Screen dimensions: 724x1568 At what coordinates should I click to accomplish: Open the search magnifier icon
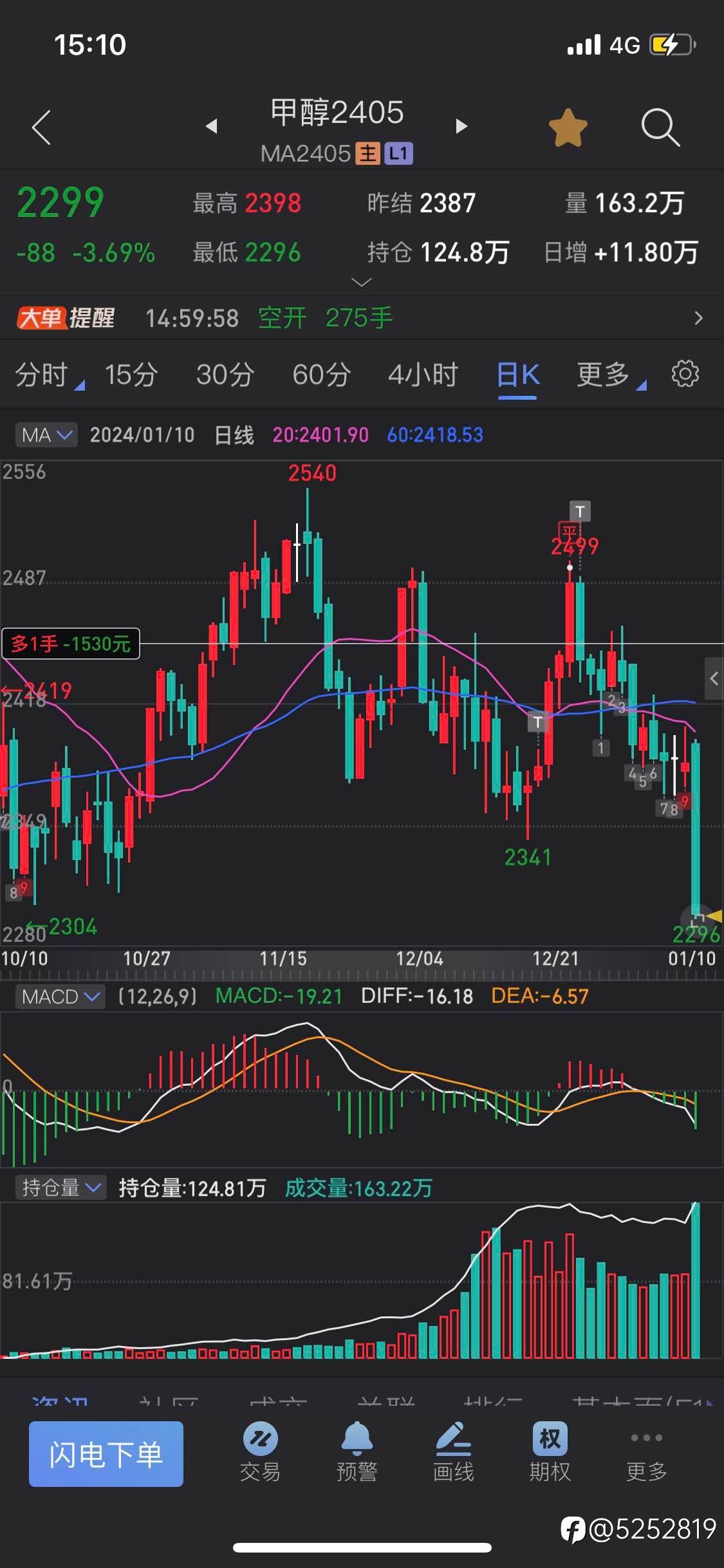[660, 127]
